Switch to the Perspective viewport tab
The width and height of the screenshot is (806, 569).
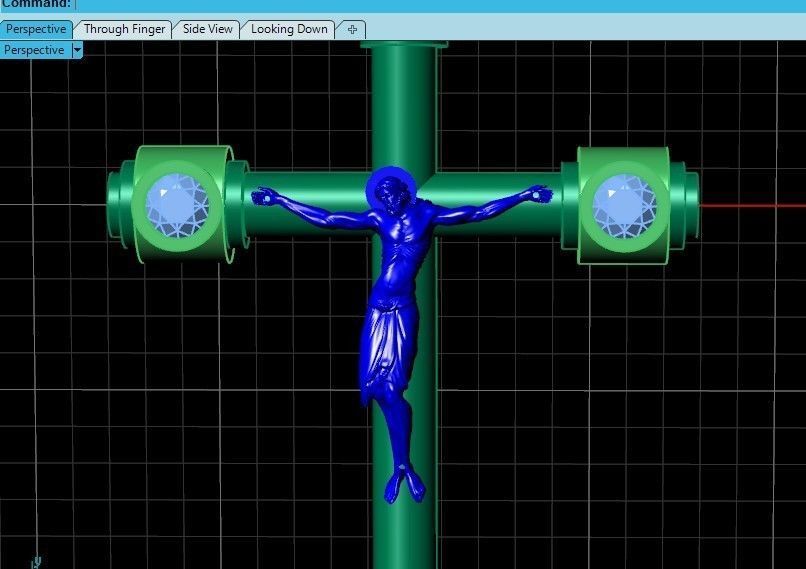pyautogui.click(x=36, y=29)
